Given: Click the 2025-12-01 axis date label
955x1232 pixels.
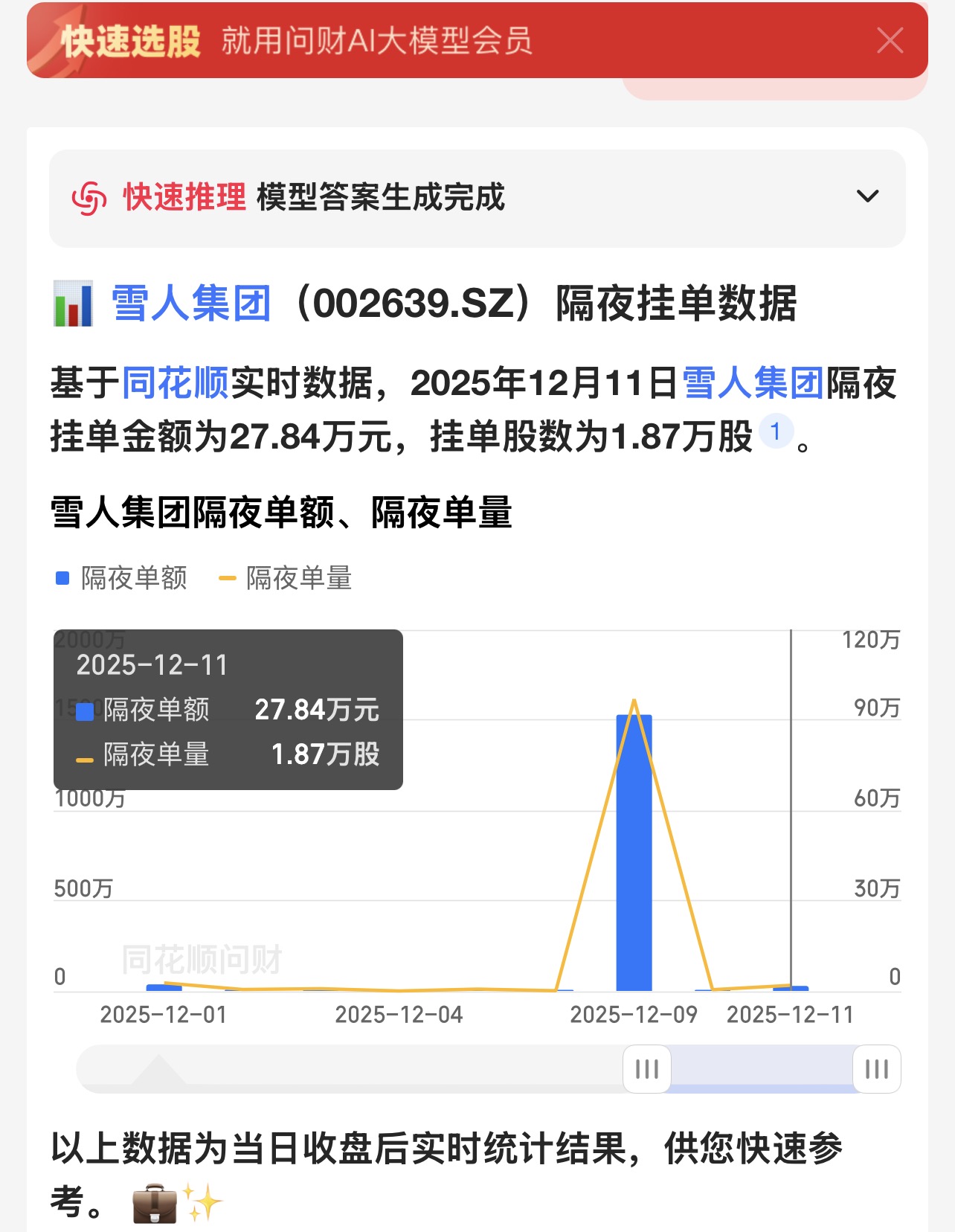Looking at the screenshot, I should point(164,1015).
